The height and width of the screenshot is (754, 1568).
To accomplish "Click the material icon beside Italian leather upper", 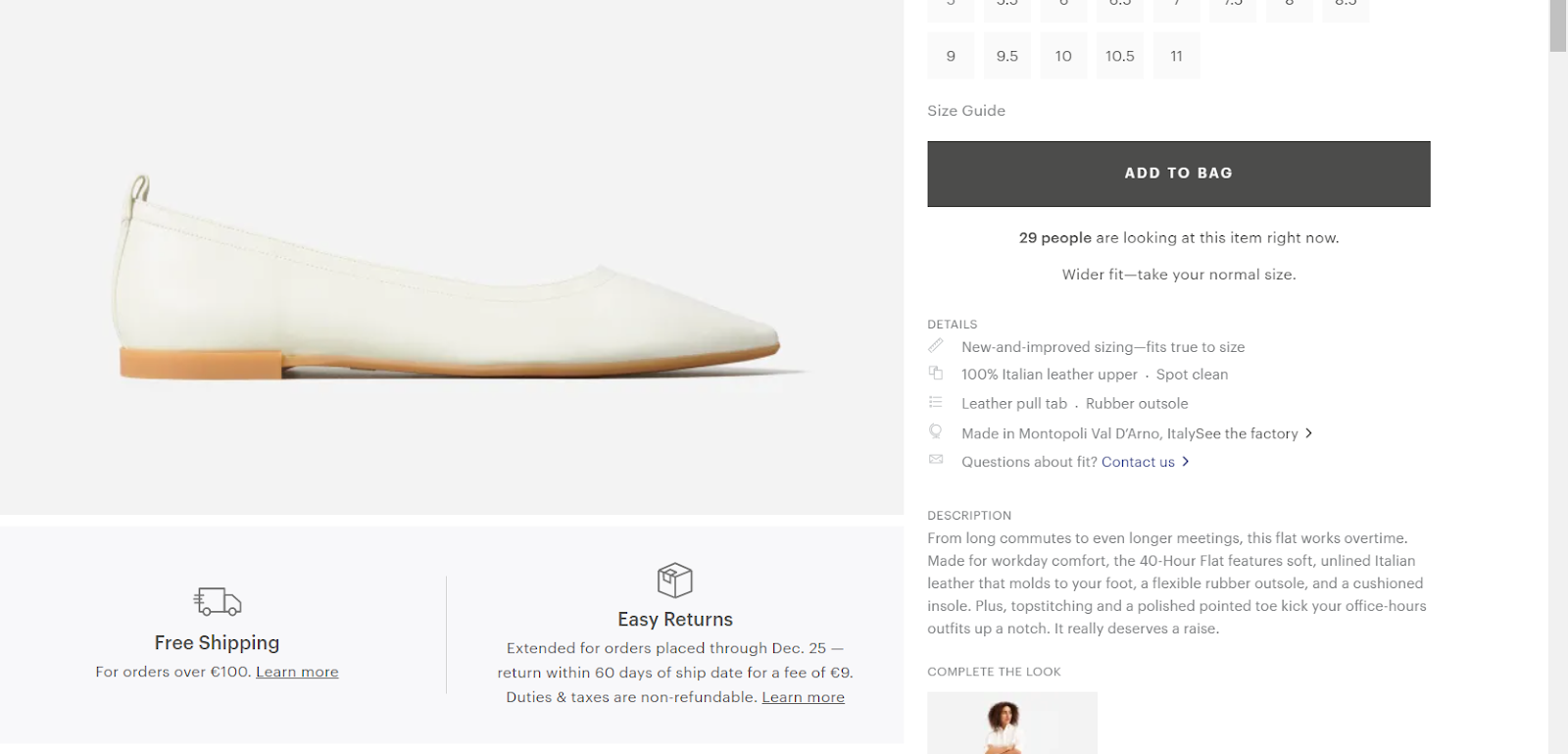I will click(936, 374).
